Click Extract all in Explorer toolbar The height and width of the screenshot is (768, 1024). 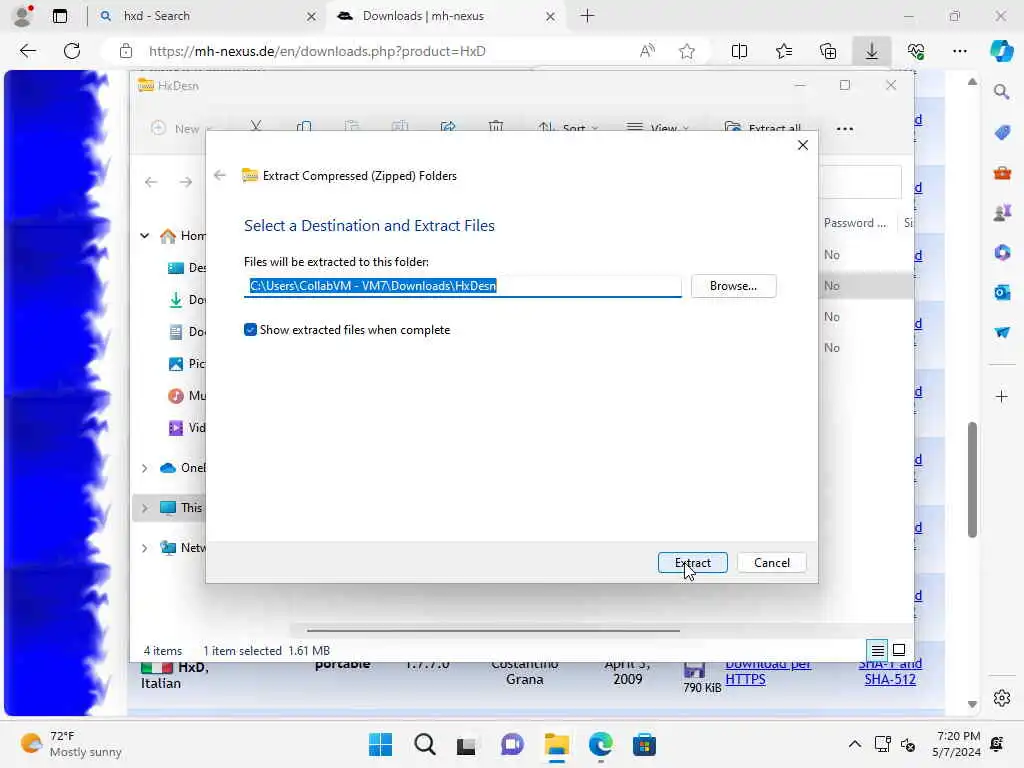[763, 128]
